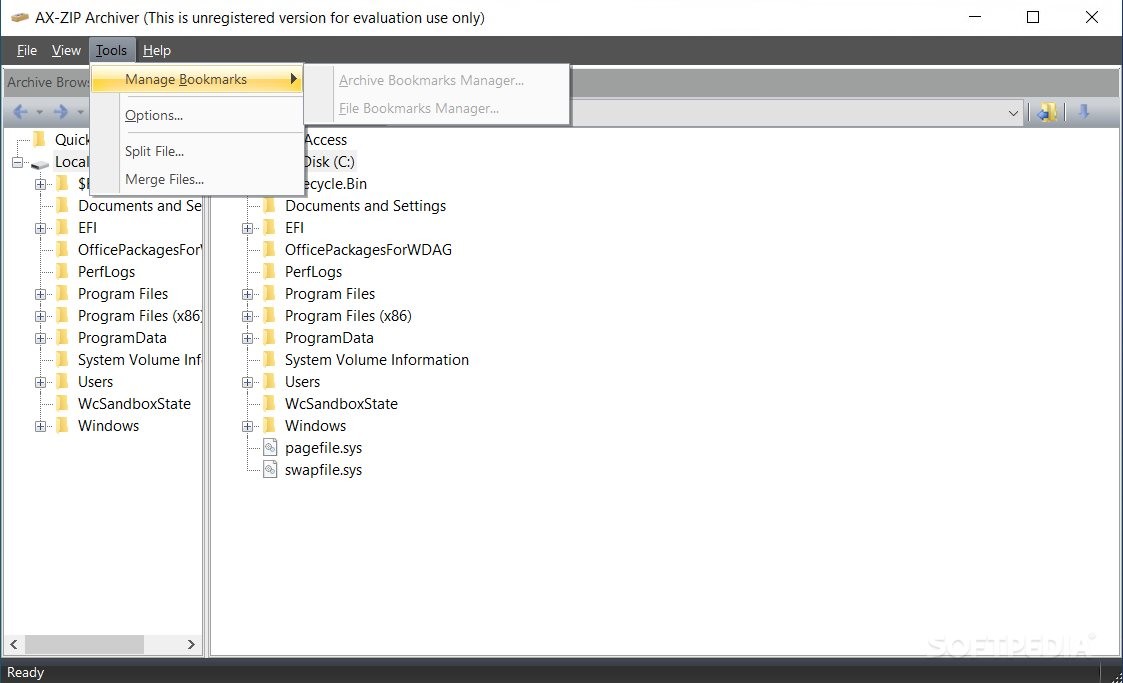Click the pagefile.sys file icon

click(270, 447)
